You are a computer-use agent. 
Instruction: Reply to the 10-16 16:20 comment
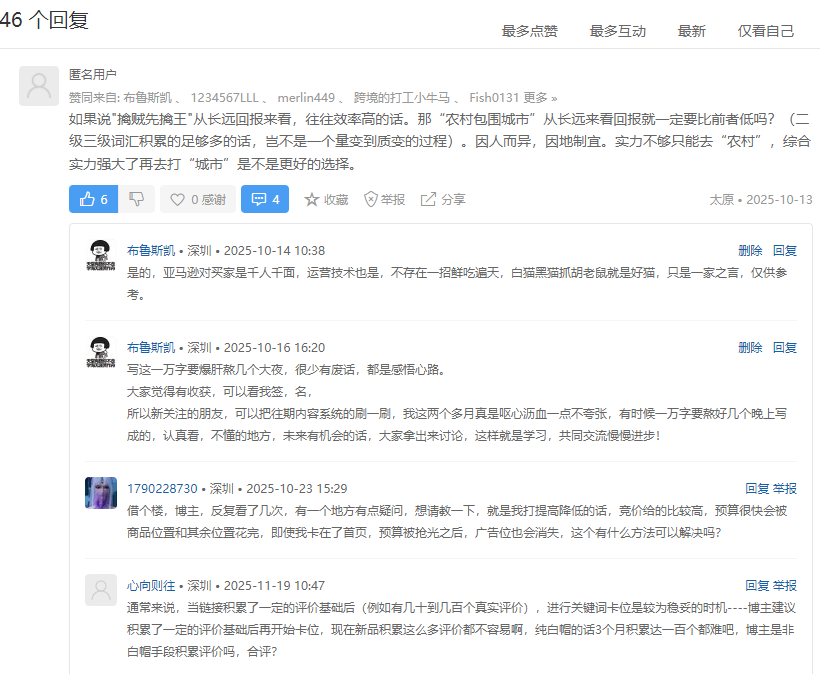(x=785, y=347)
